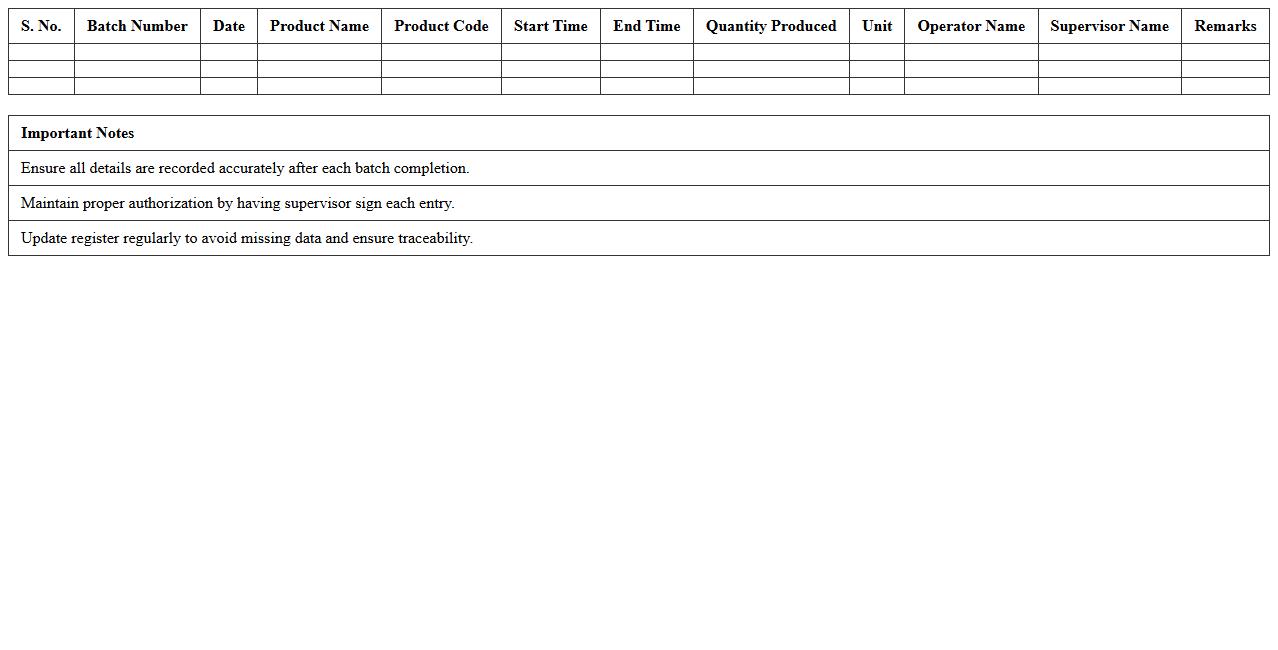The width and height of the screenshot is (1278, 650).
Task: Click the note about supervisor authorization
Action: 238,203
